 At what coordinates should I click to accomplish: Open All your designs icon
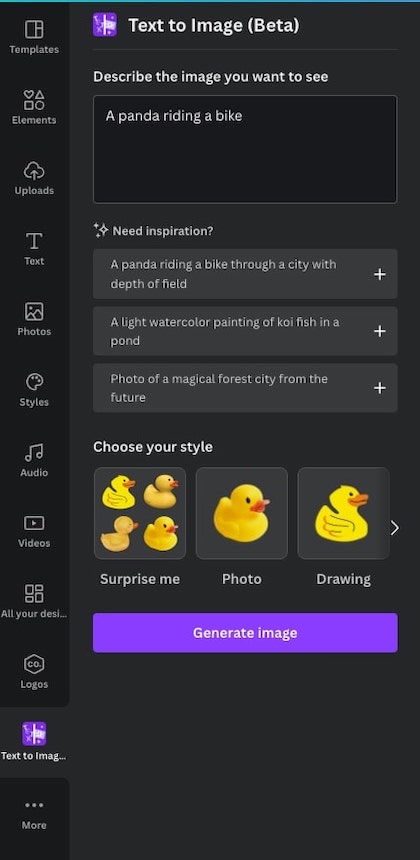click(34, 593)
